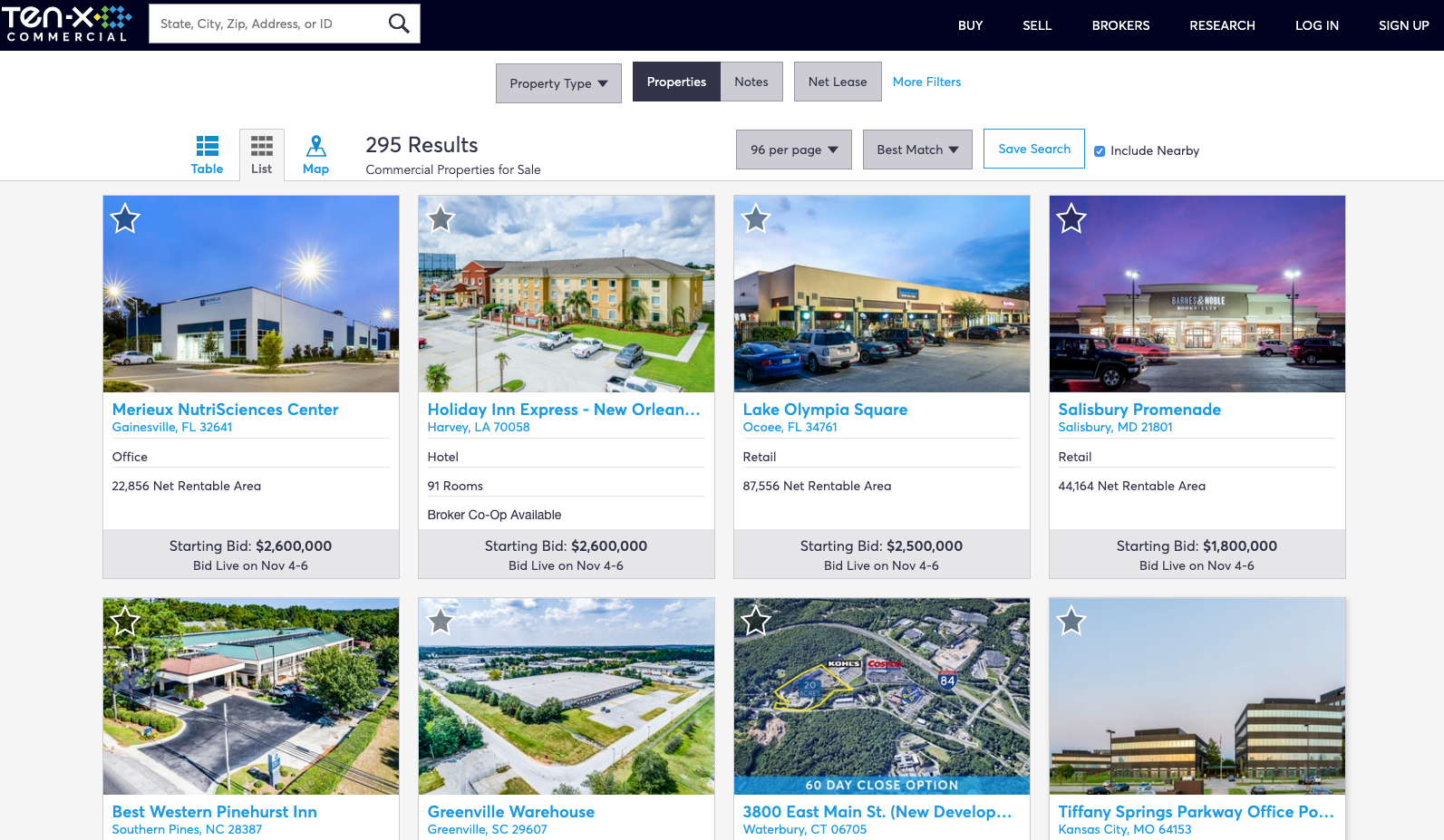The width and height of the screenshot is (1444, 840).
Task: Open More Filters link
Action: pyautogui.click(x=926, y=82)
